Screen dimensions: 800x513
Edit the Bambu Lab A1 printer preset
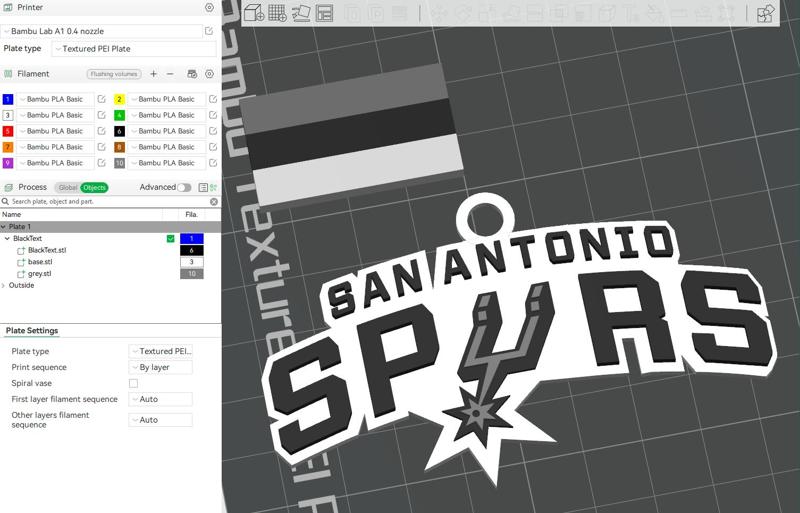coord(209,31)
